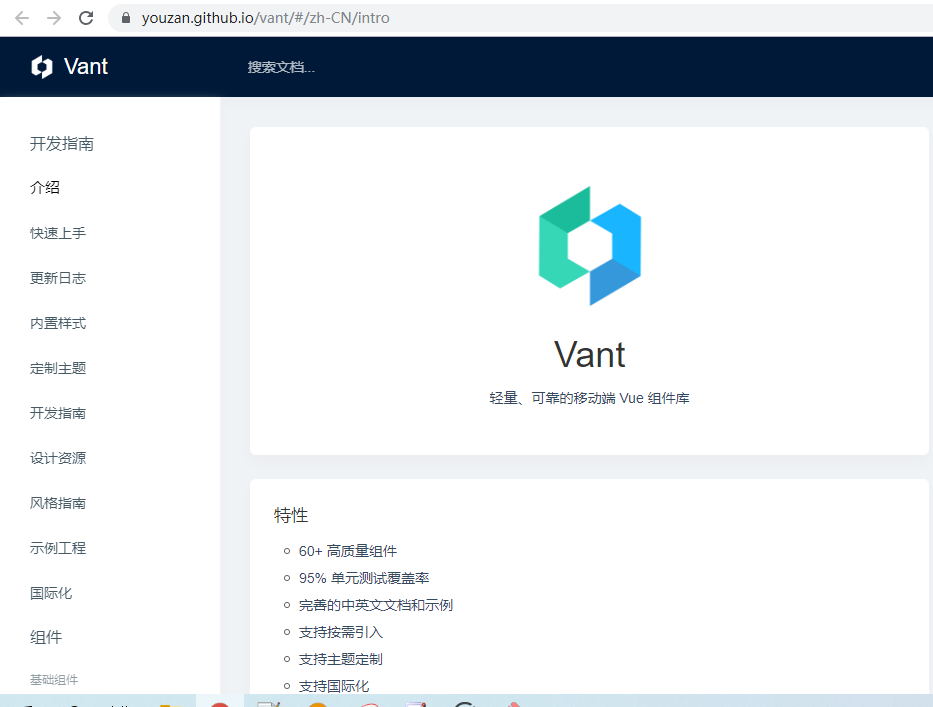Screen dimensions: 933x707
Task: Click the Vant logo in the navbar
Action: tap(68, 66)
